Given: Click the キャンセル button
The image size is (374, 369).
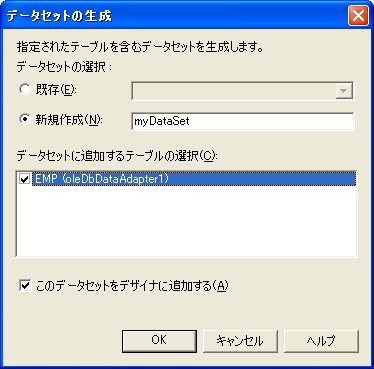Looking at the screenshot, I should pos(240,341).
